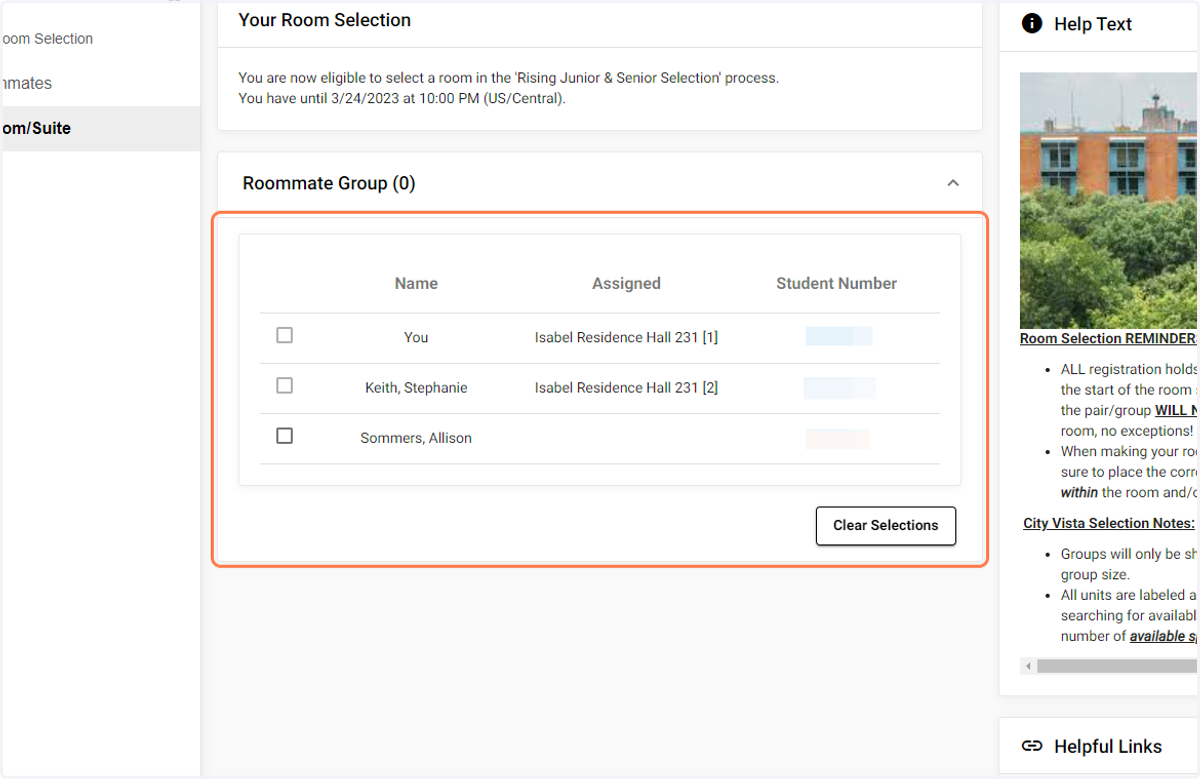Click the scrollbar left arrow in Help Text
The height and width of the screenshot is (779, 1200).
(1028, 665)
